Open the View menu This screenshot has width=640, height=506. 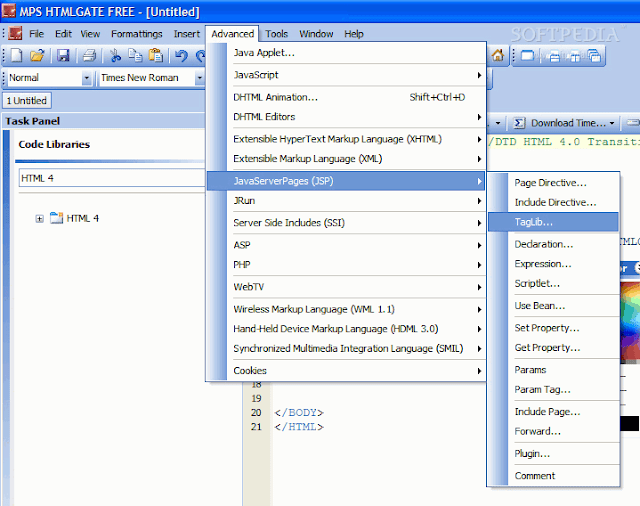tap(90, 34)
